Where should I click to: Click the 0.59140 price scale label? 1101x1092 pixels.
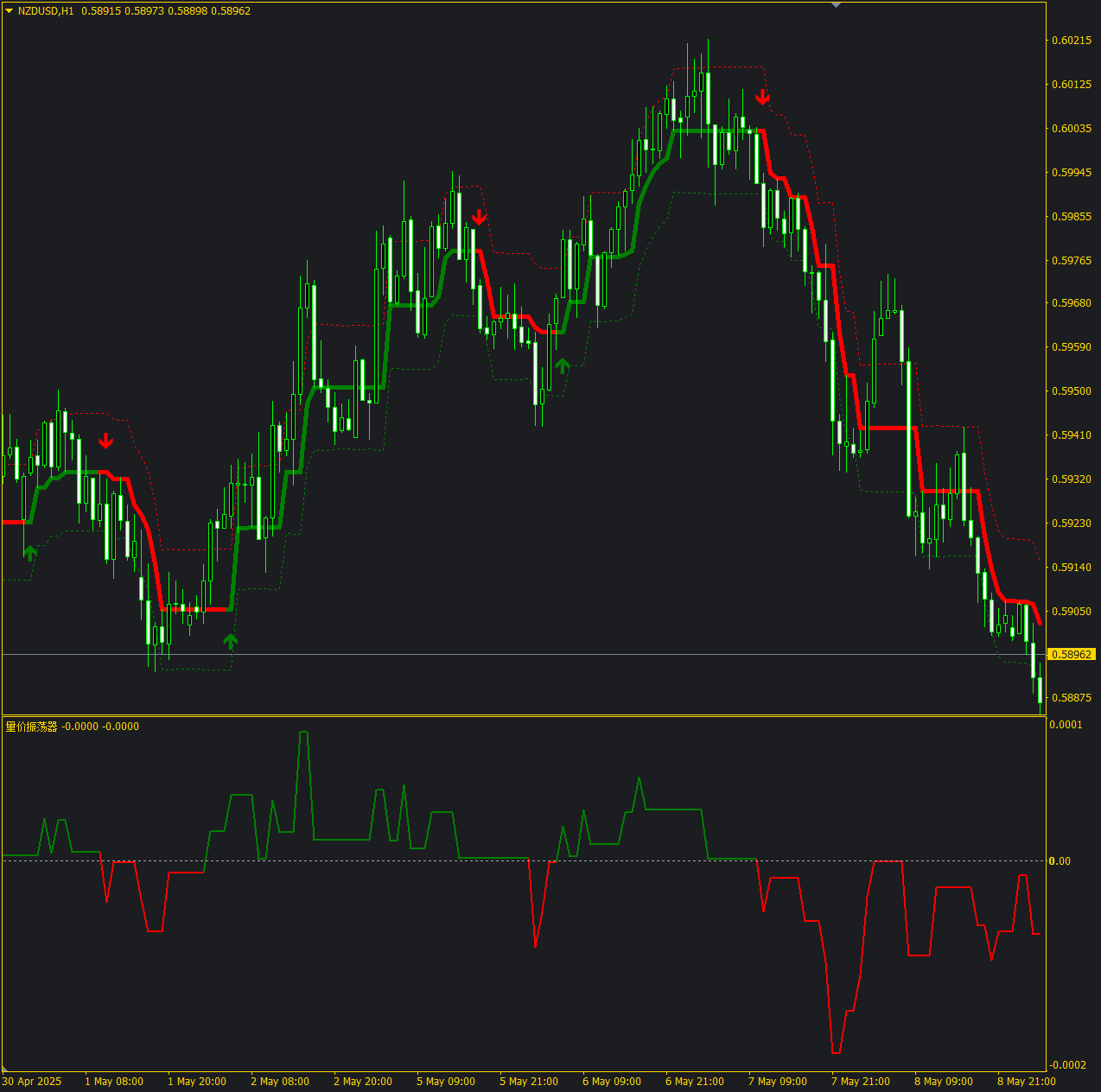[x=1072, y=567]
